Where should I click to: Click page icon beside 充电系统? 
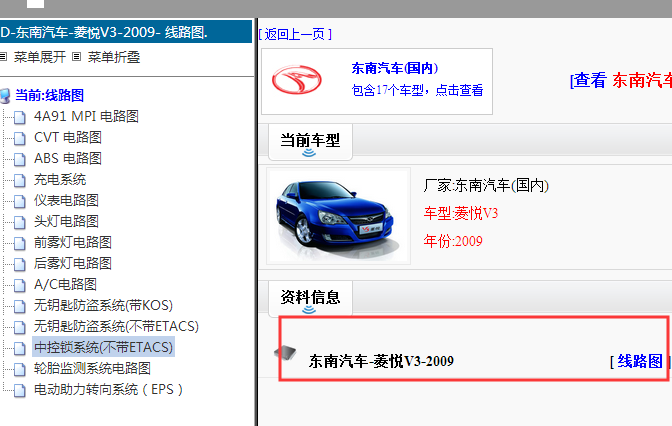click(x=20, y=180)
